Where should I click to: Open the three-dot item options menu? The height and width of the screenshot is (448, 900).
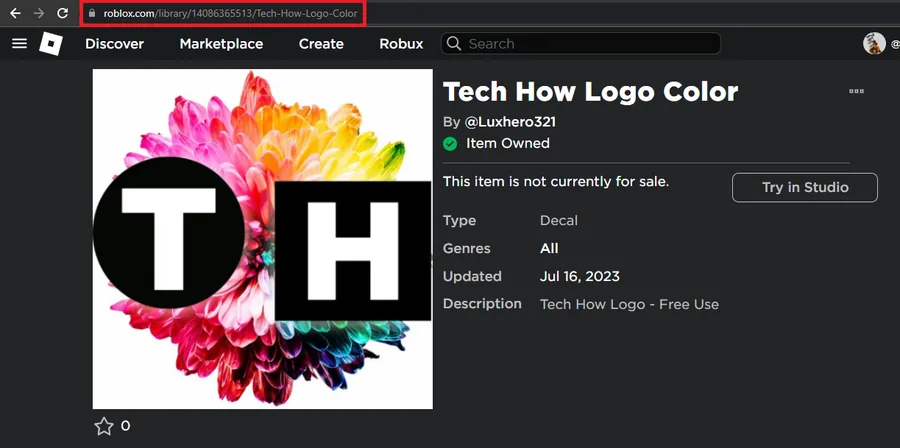point(856,91)
